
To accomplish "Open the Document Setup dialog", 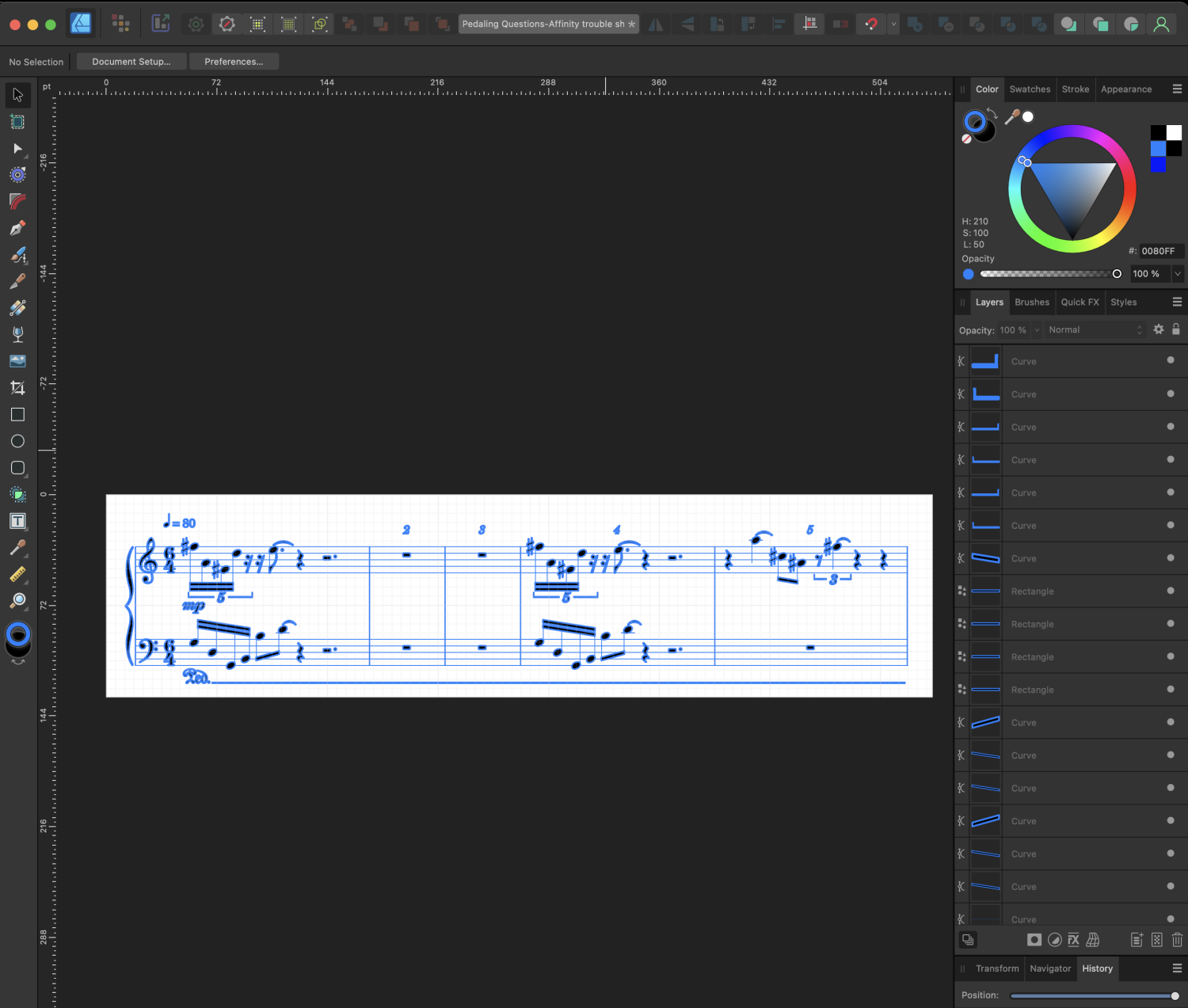I will click(x=131, y=61).
